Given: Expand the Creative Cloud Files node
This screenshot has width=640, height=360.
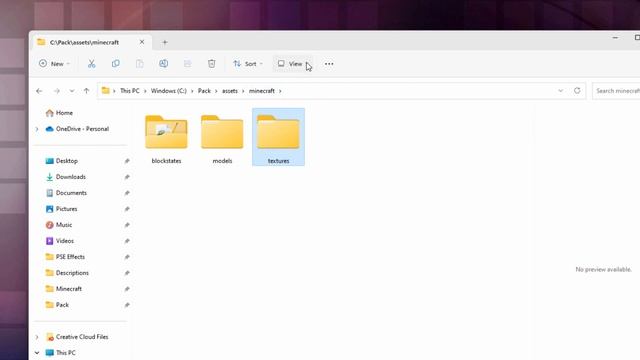Looking at the screenshot, I should point(37,337).
